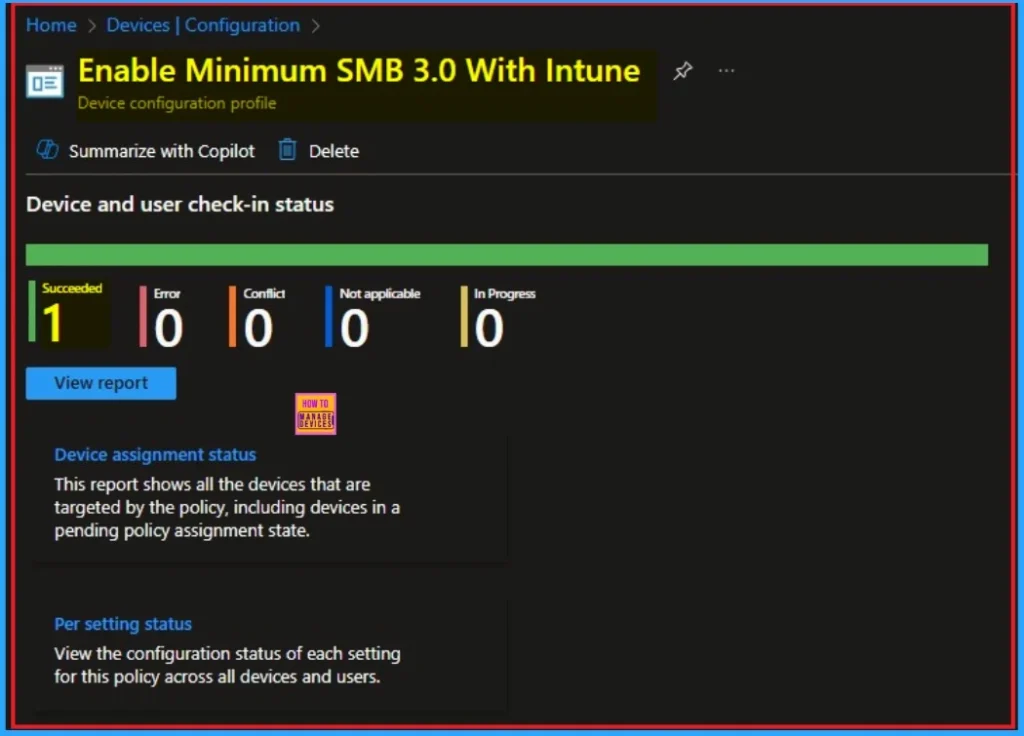Image resolution: width=1024 pixels, height=736 pixels.
Task: Navigate to Devices | Configuration breadcrumb
Action: (203, 25)
